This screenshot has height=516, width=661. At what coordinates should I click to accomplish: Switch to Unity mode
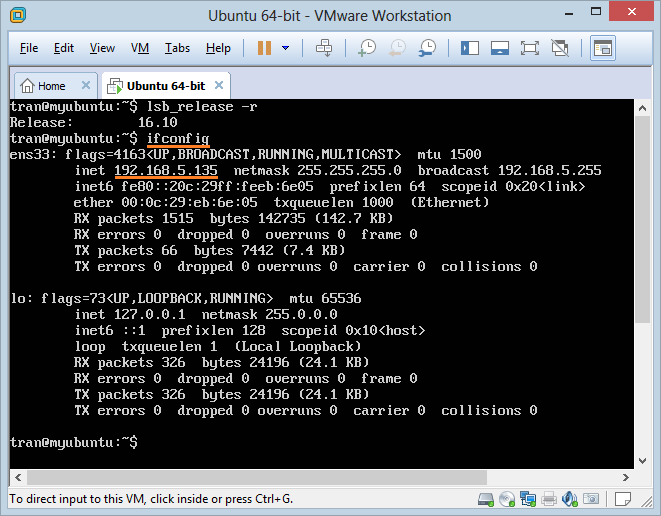click(x=560, y=48)
